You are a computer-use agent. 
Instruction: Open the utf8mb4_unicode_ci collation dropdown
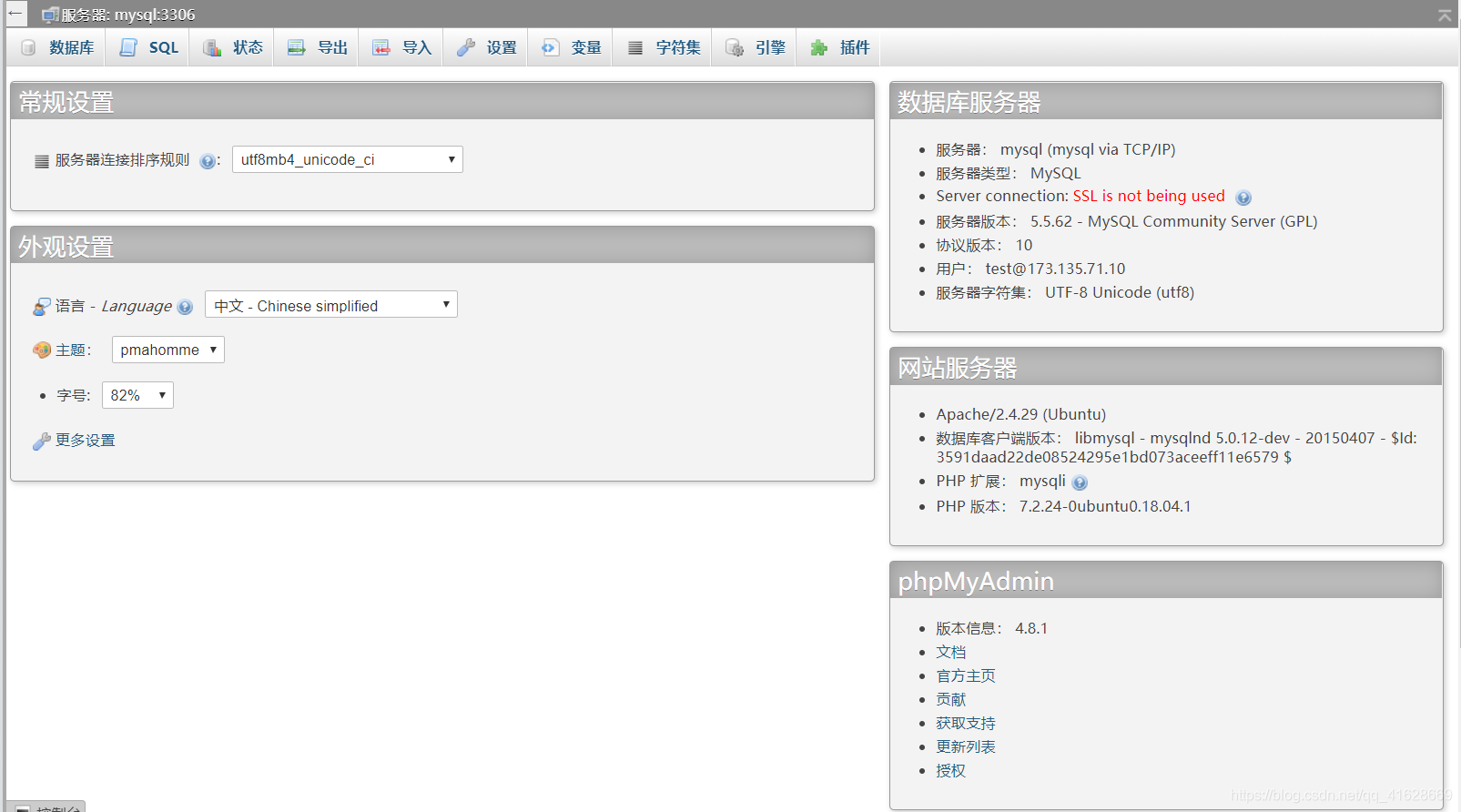pos(348,159)
